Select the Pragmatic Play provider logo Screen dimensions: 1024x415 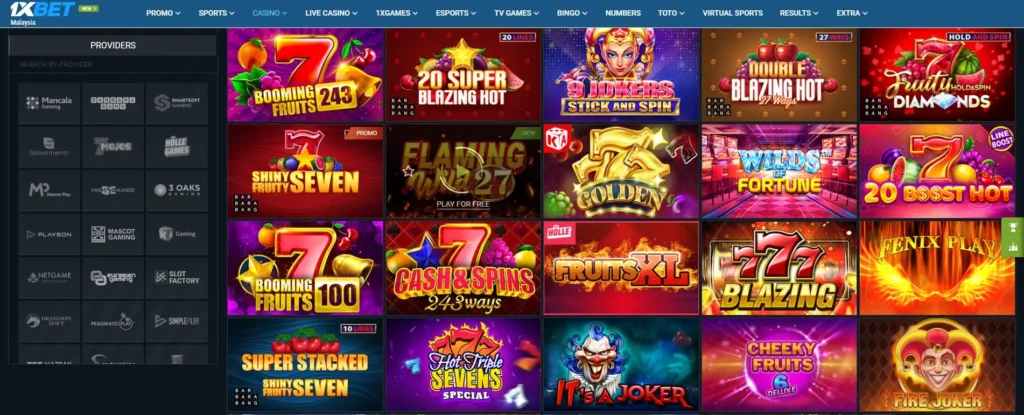113,321
